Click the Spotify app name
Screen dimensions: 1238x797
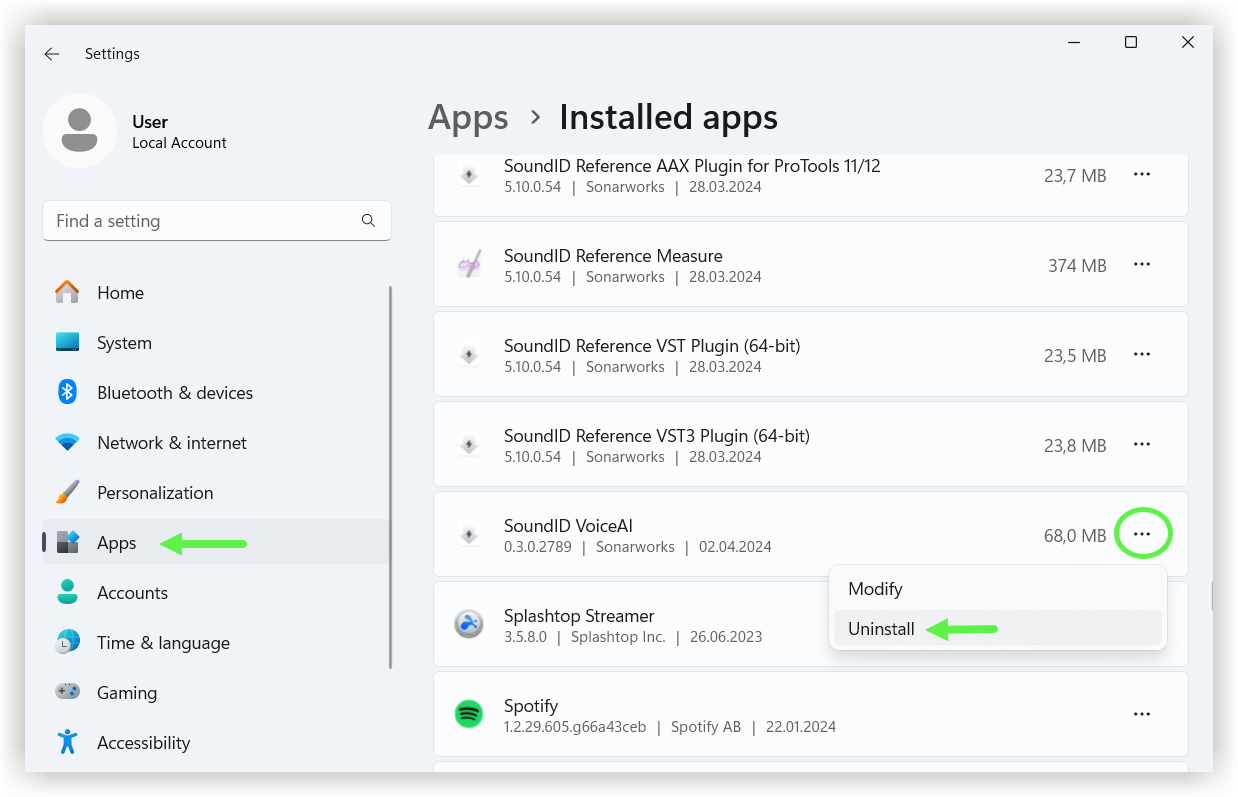click(x=531, y=706)
